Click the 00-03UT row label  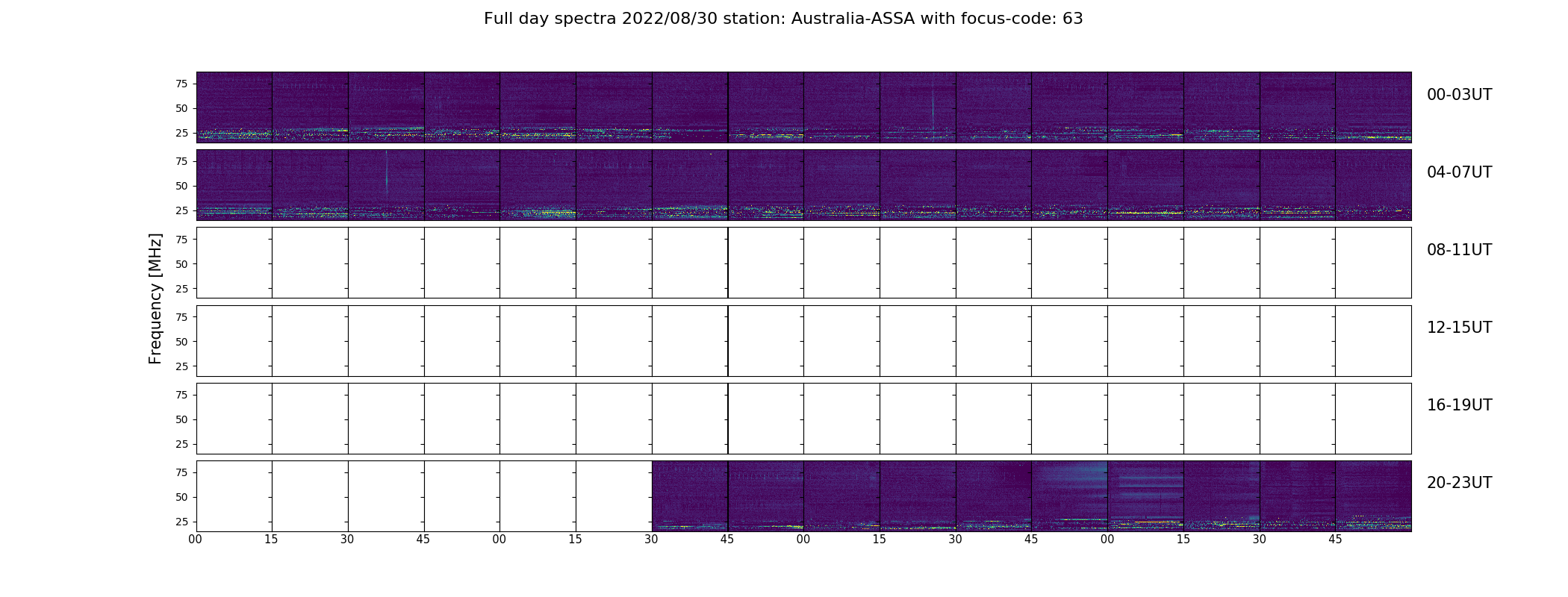[x=1459, y=95]
